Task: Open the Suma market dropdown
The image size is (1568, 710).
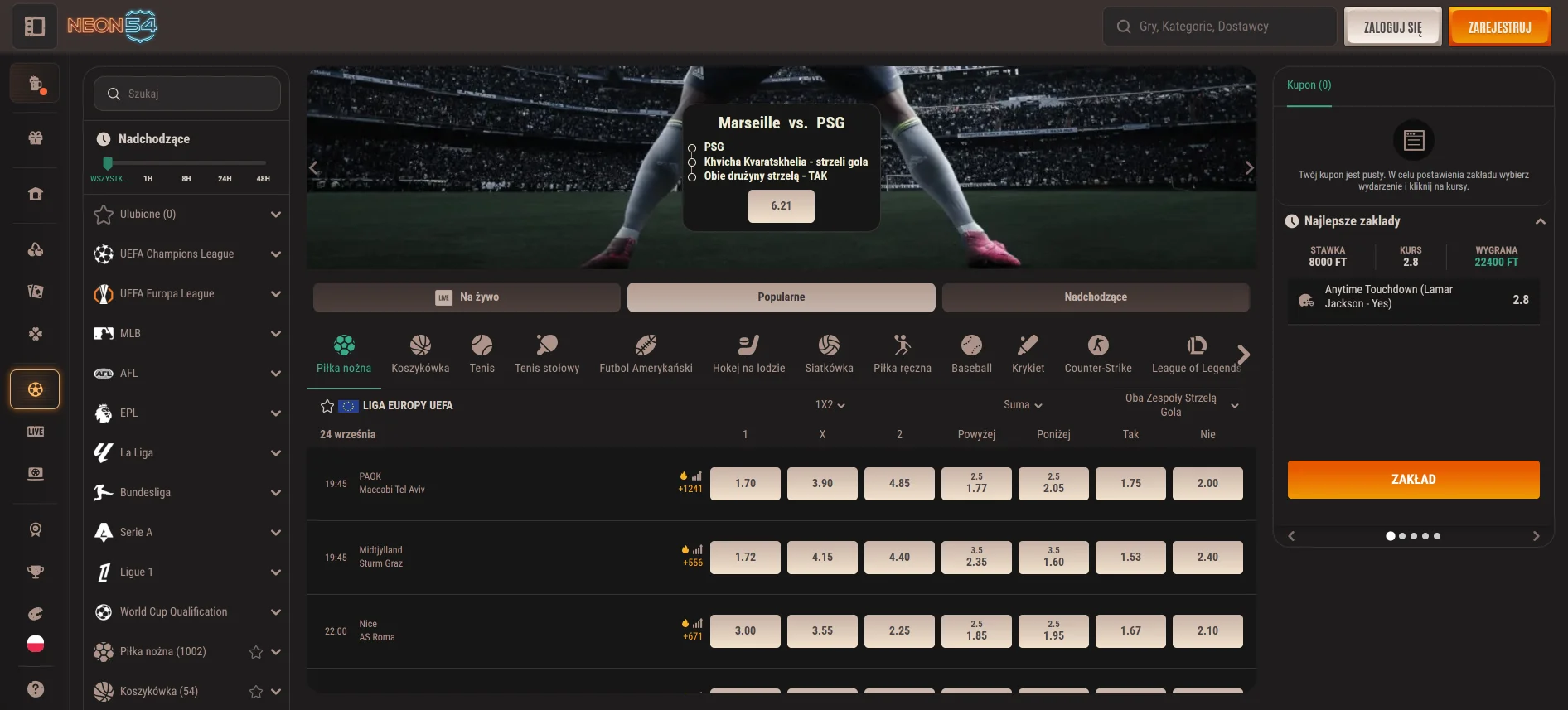Action: pos(1023,405)
